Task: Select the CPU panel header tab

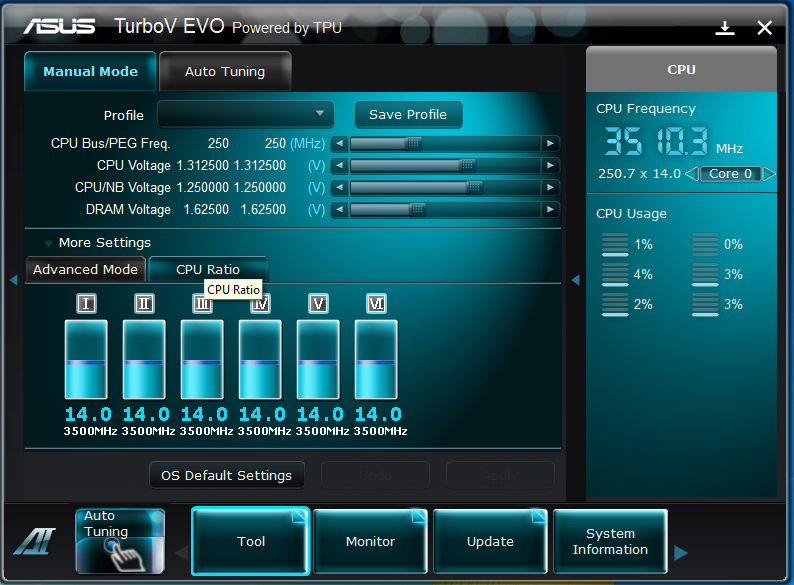Action: [681, 69]
